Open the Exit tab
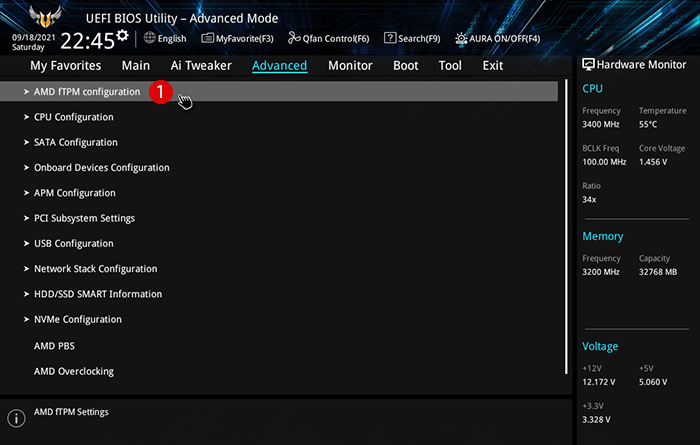 pos(492,66)
